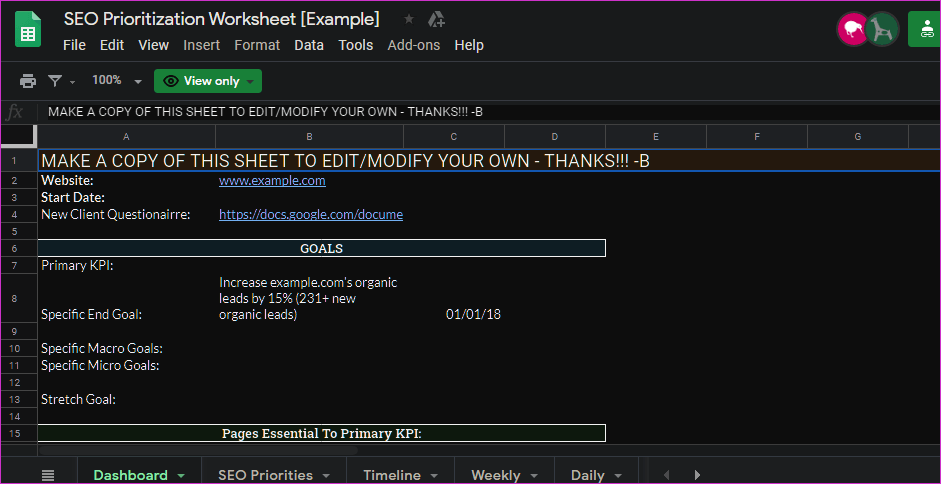Open the all sheets list icon
The image size is (941, 484).
coord(49,475)
